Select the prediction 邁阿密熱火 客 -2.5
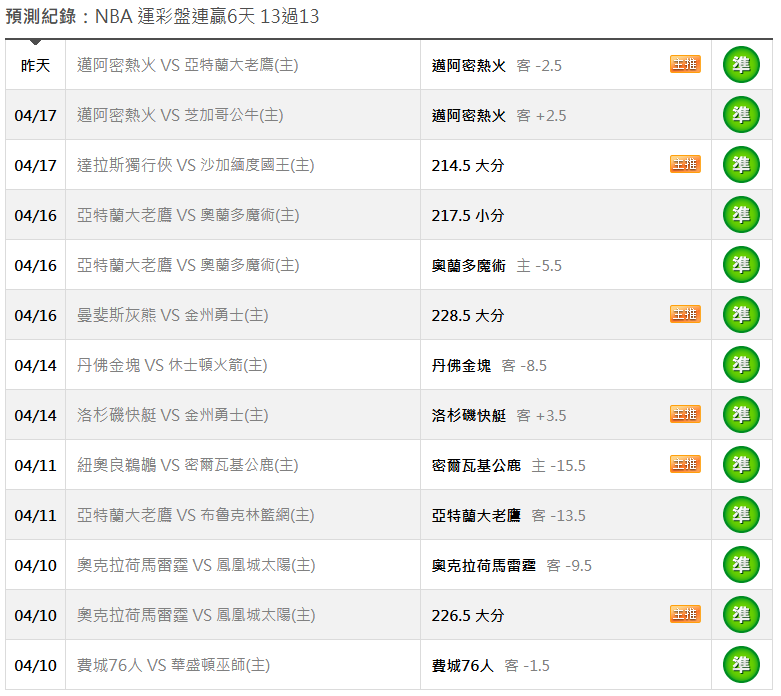Screen dimensions: 781x696 pos(496,66)
